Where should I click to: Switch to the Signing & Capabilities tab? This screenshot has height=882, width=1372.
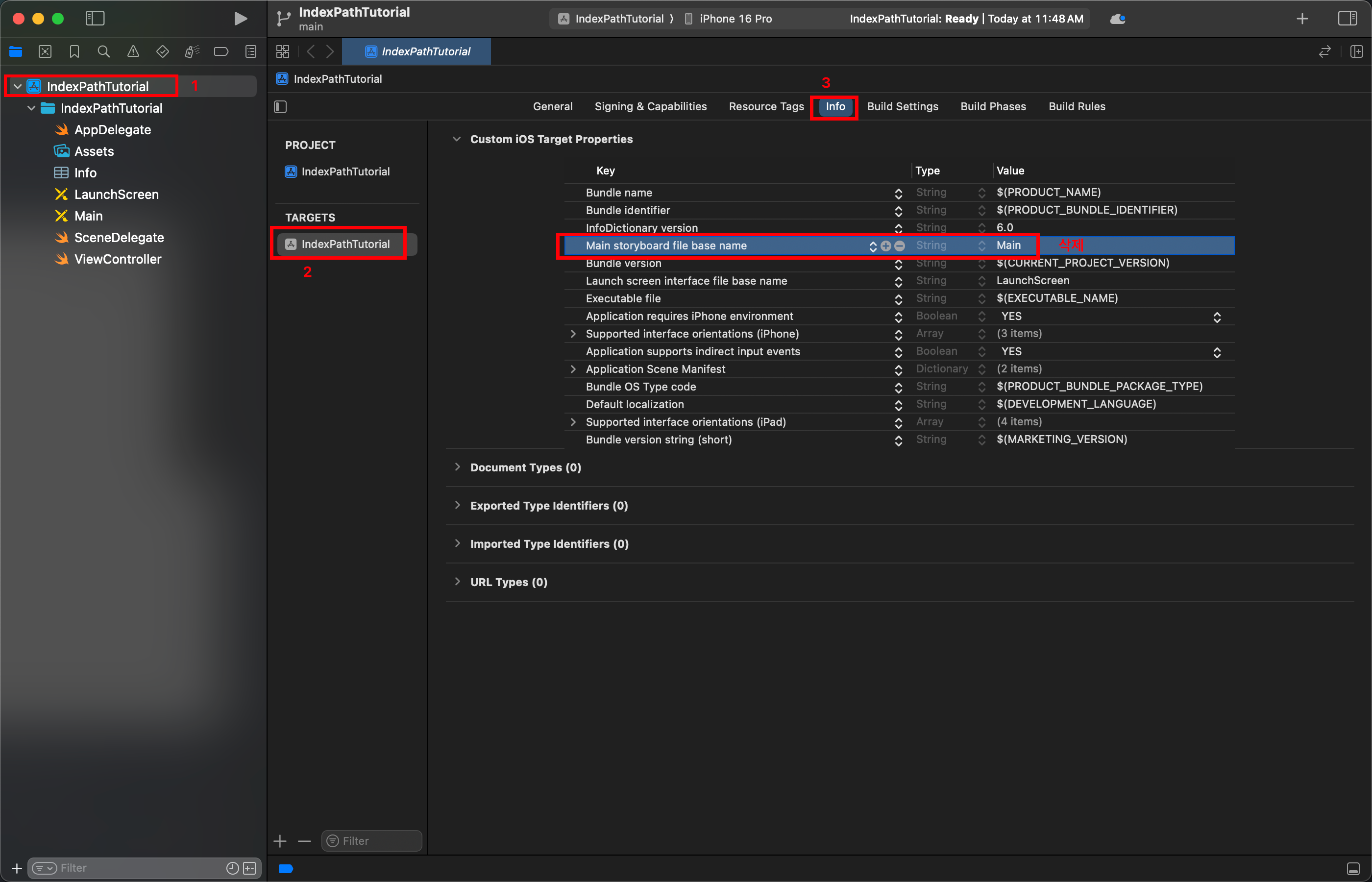click(651, 106)
